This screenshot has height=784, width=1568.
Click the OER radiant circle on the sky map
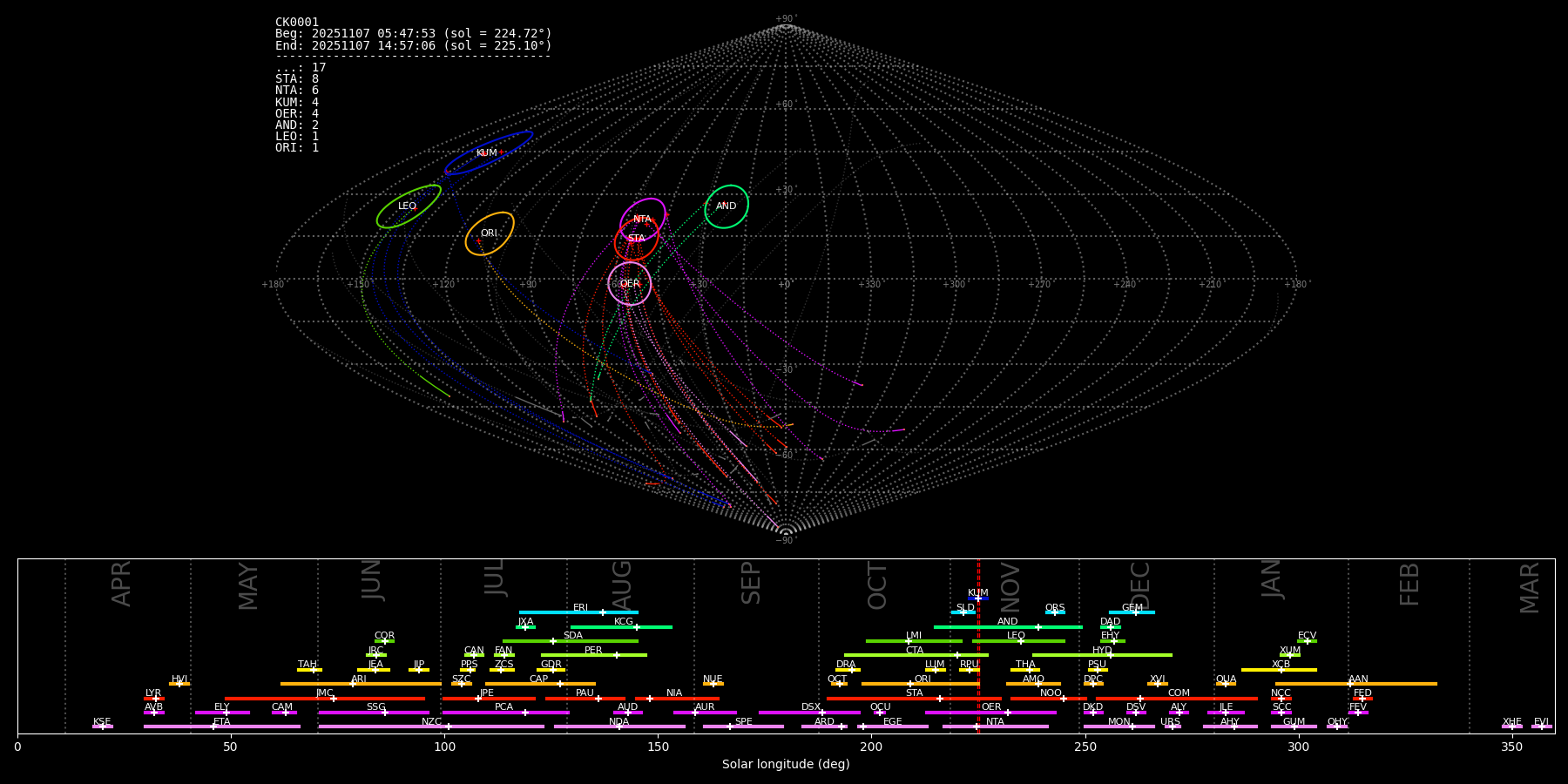point(629,284)
